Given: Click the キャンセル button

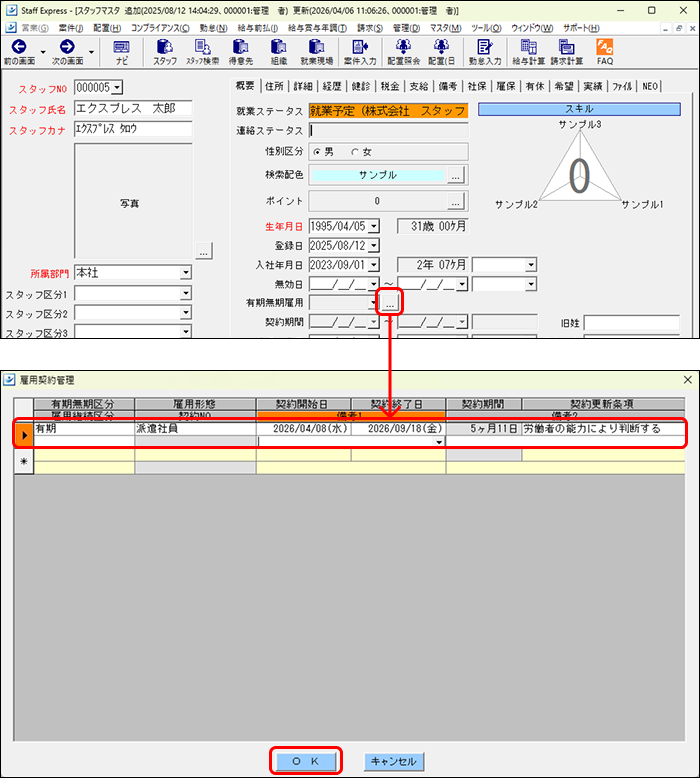Looking at the screenshot, I should tap(394, 761).
